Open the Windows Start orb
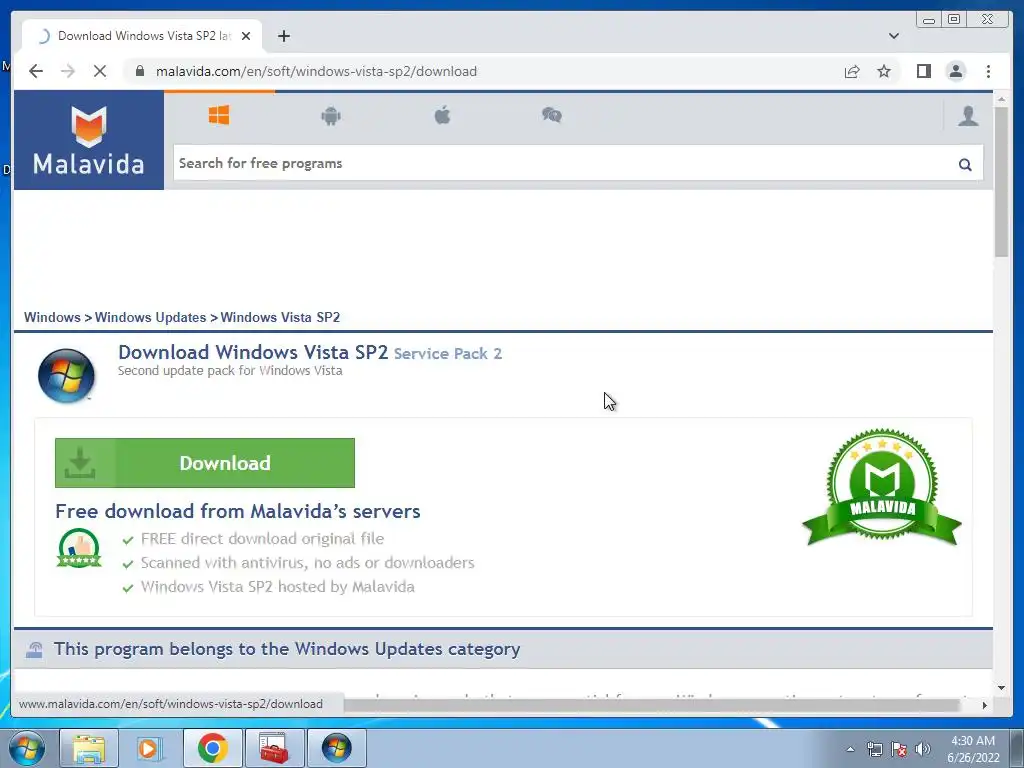1024x768 pixels. point(27,748)
